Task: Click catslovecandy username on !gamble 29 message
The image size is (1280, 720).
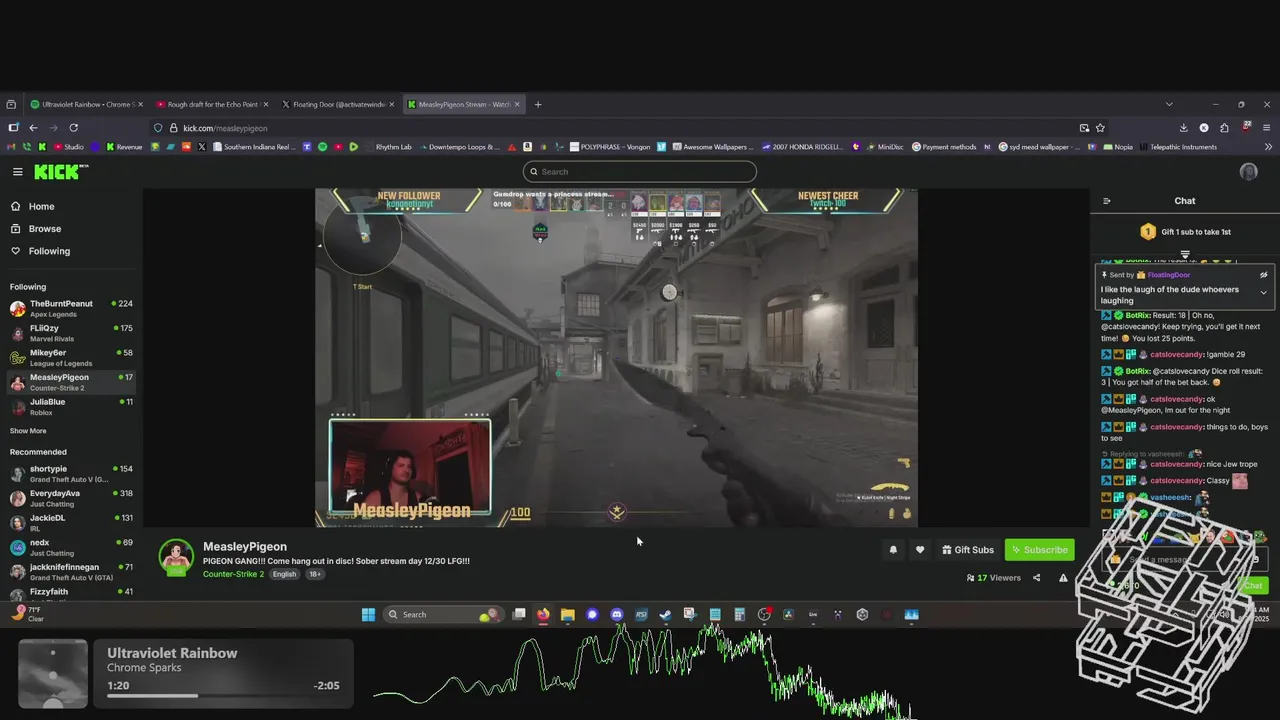Action: 1176,354
